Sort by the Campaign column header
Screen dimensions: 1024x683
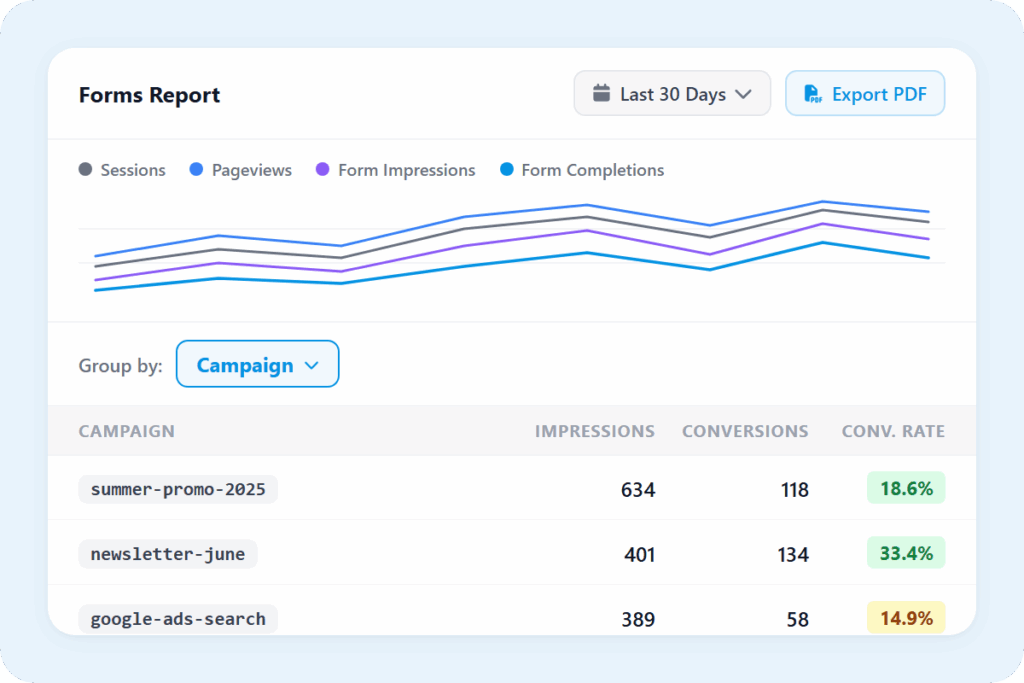coord(126,431)
